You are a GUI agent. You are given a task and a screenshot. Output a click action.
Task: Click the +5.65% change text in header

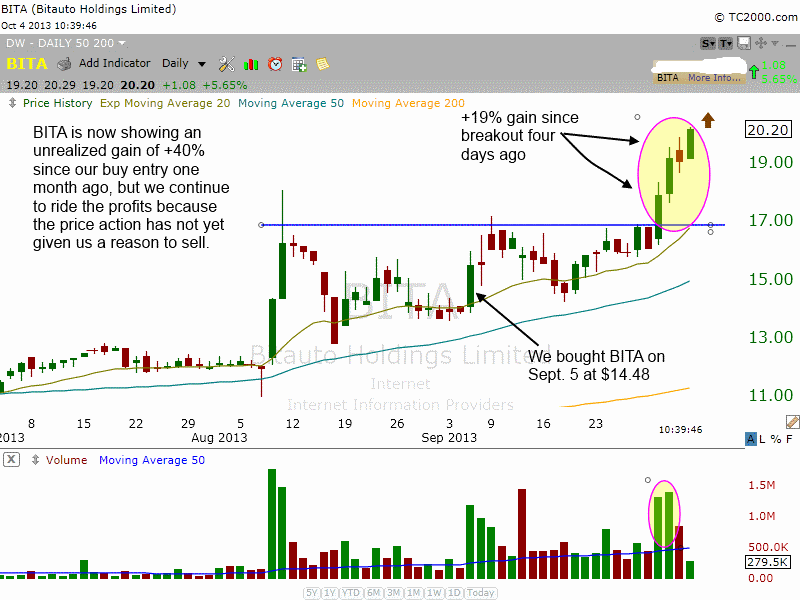click(224, 85)
